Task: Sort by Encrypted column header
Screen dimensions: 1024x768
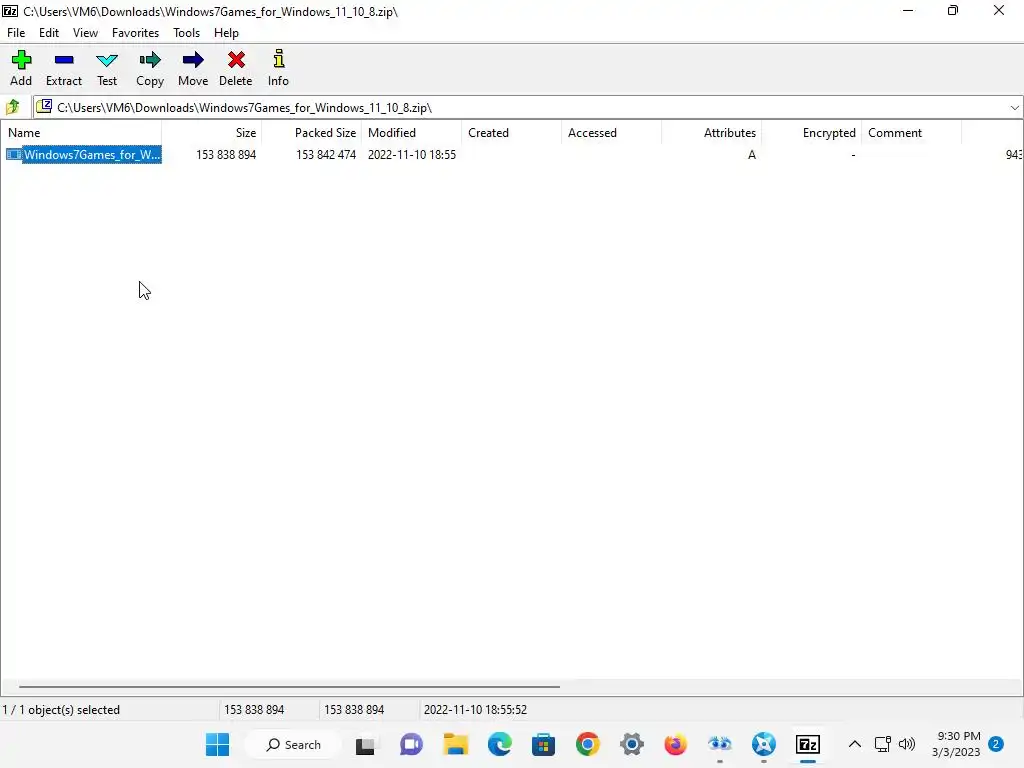Action: [811, 133]
